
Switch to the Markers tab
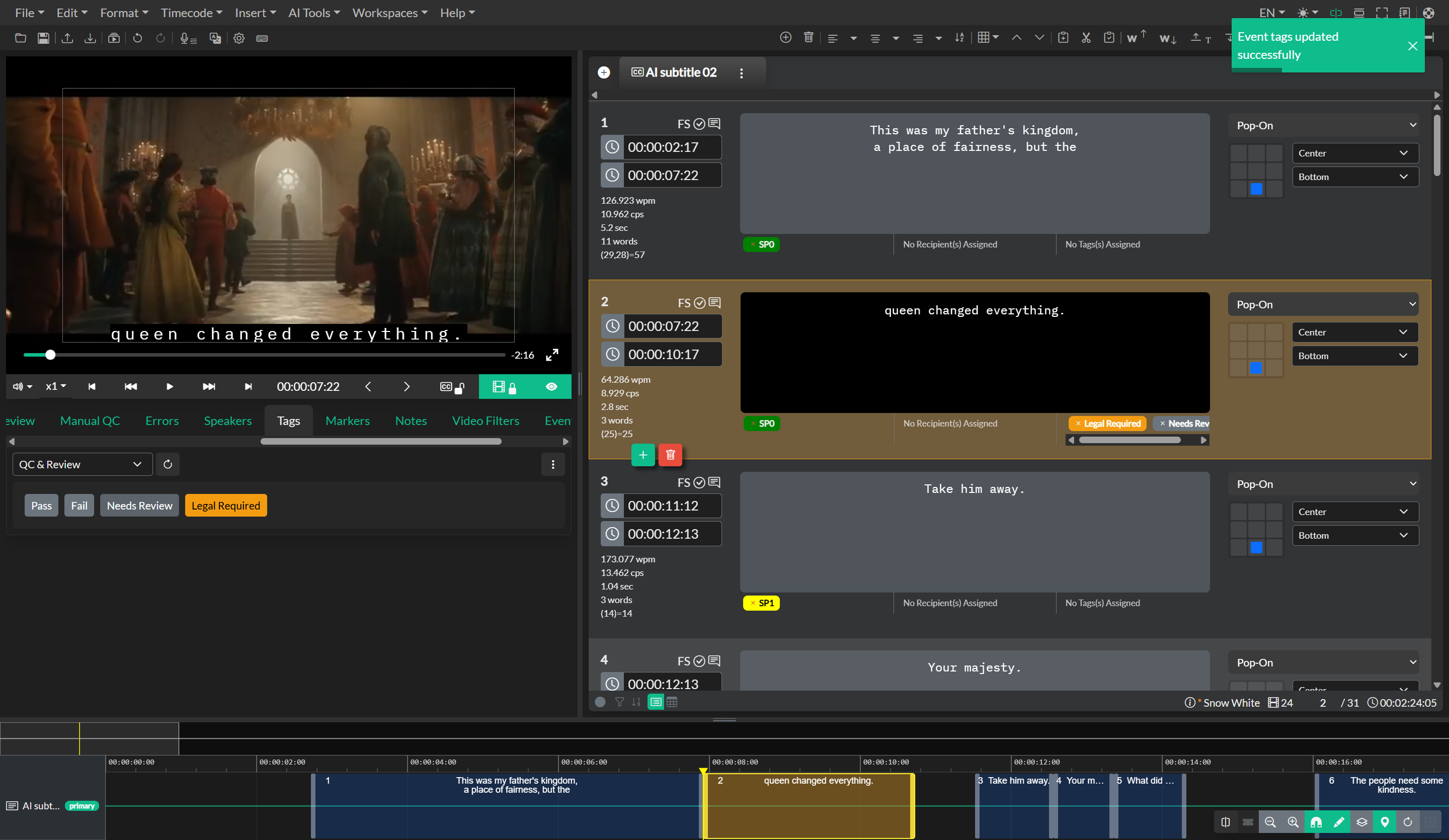tap(347, 421)
